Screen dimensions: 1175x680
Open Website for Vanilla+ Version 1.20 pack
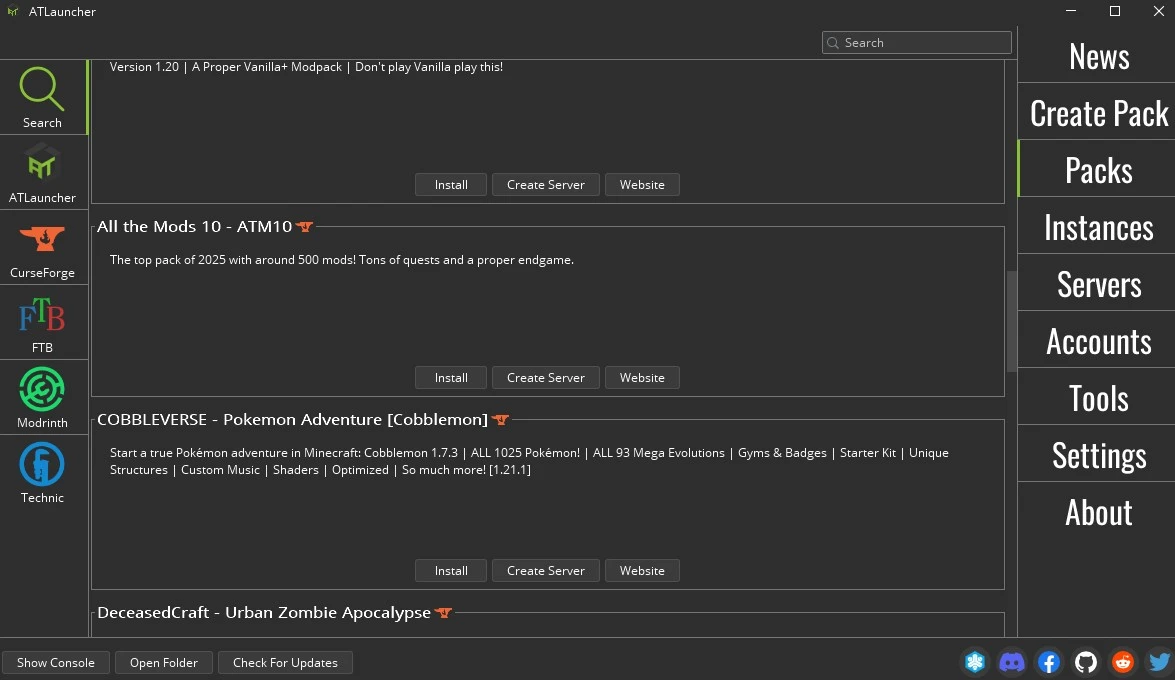point(642,184)
